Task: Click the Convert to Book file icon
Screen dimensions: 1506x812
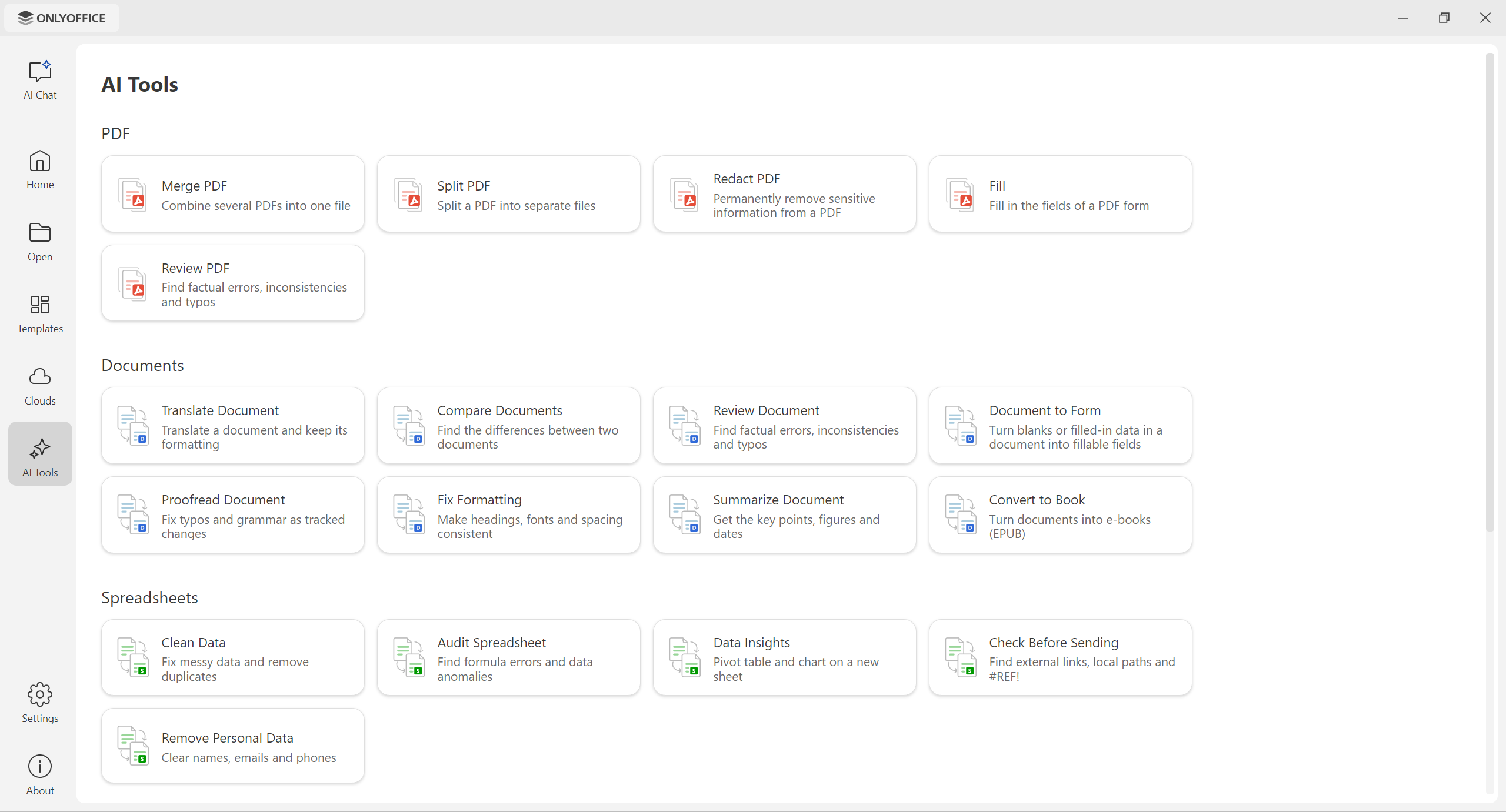Action: click(x=960, y=515)
